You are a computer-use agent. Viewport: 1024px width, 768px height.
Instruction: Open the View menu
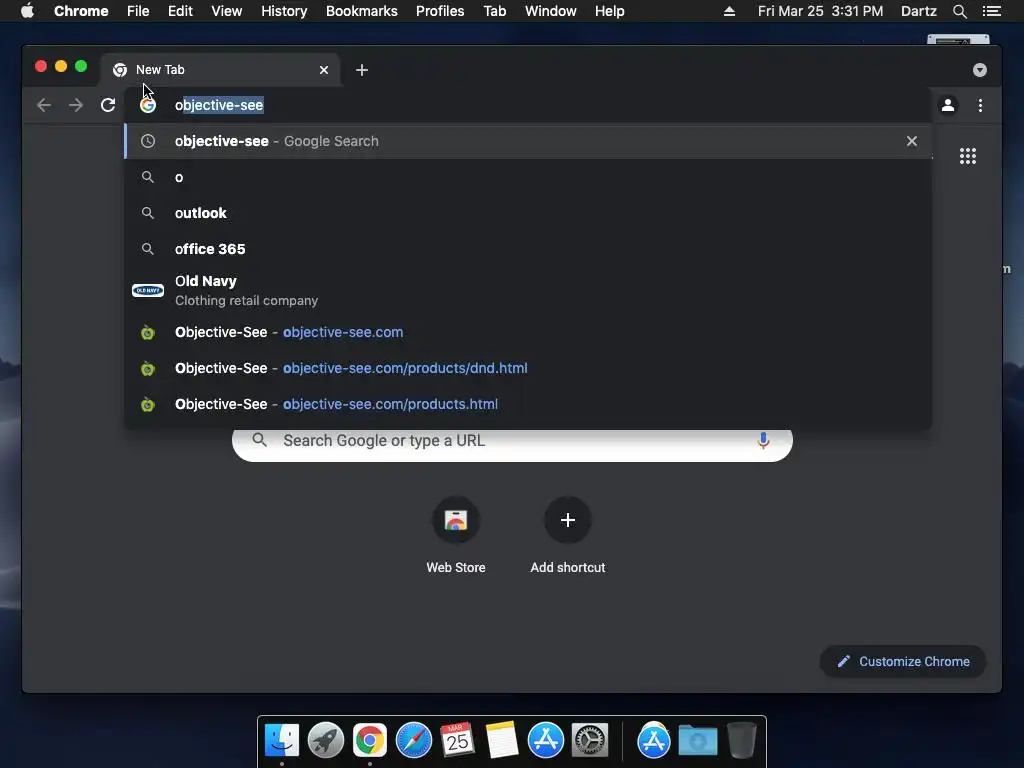tap(227, 11)
